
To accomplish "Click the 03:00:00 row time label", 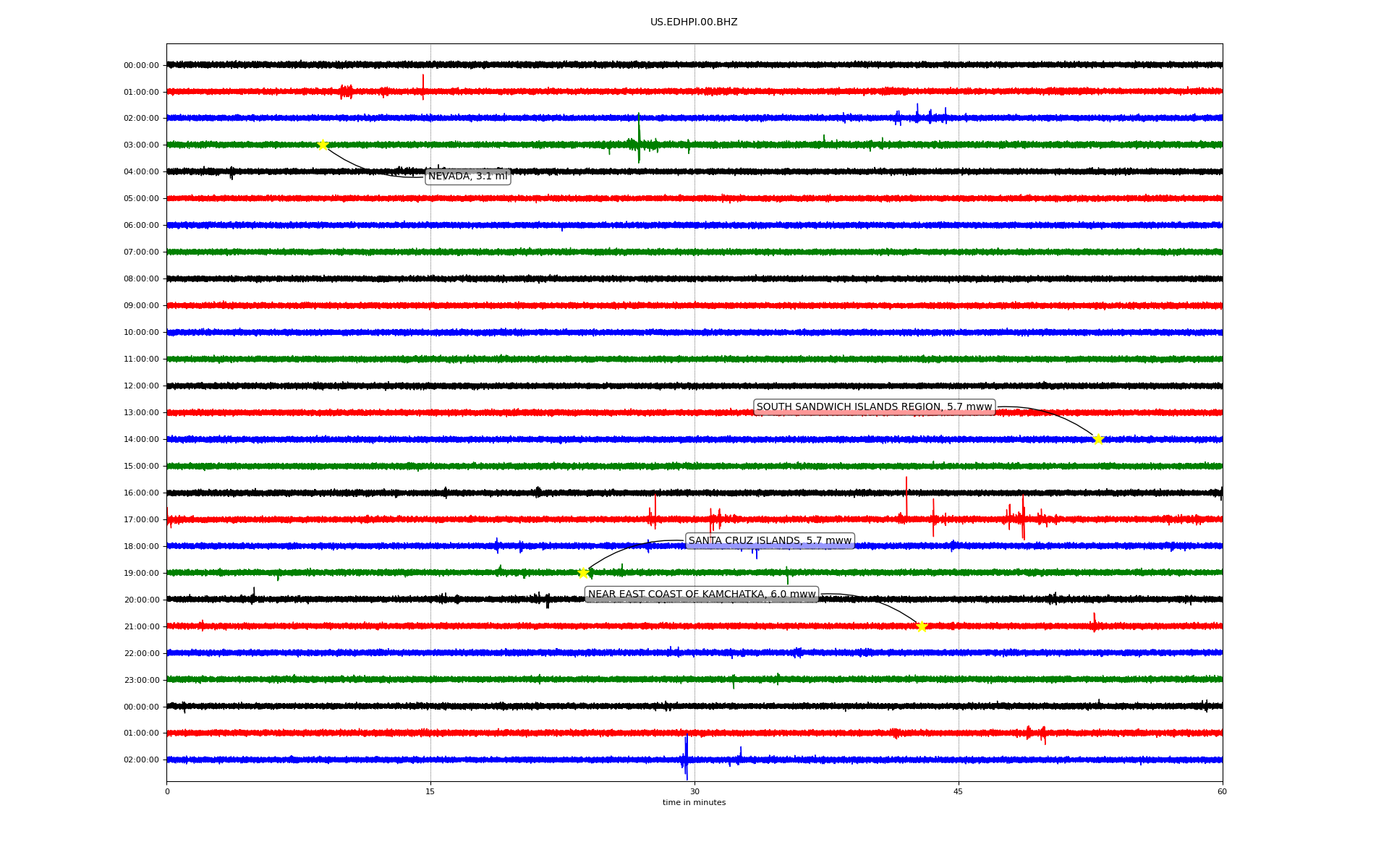I will (141, 145).
